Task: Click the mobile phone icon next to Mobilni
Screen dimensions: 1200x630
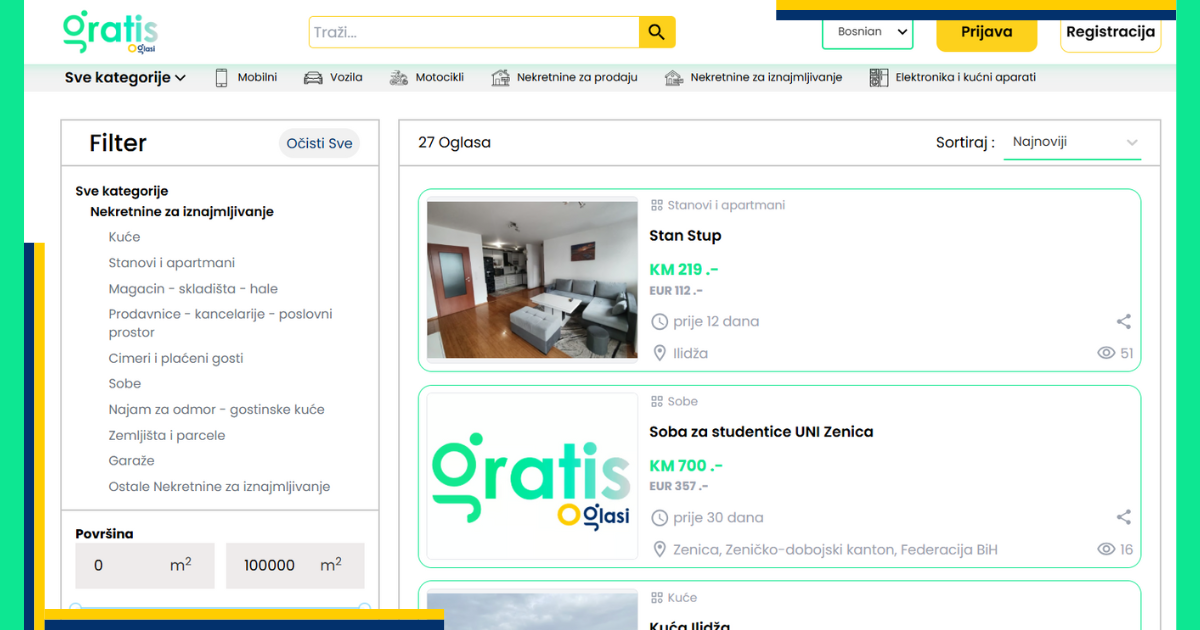Action: click(222, 77)
